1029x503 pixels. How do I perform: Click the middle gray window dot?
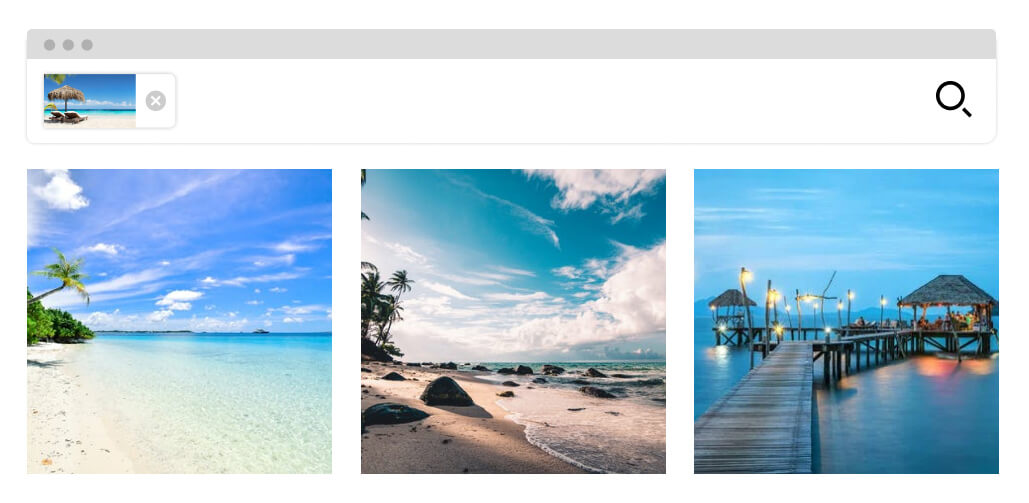(68, 45)
